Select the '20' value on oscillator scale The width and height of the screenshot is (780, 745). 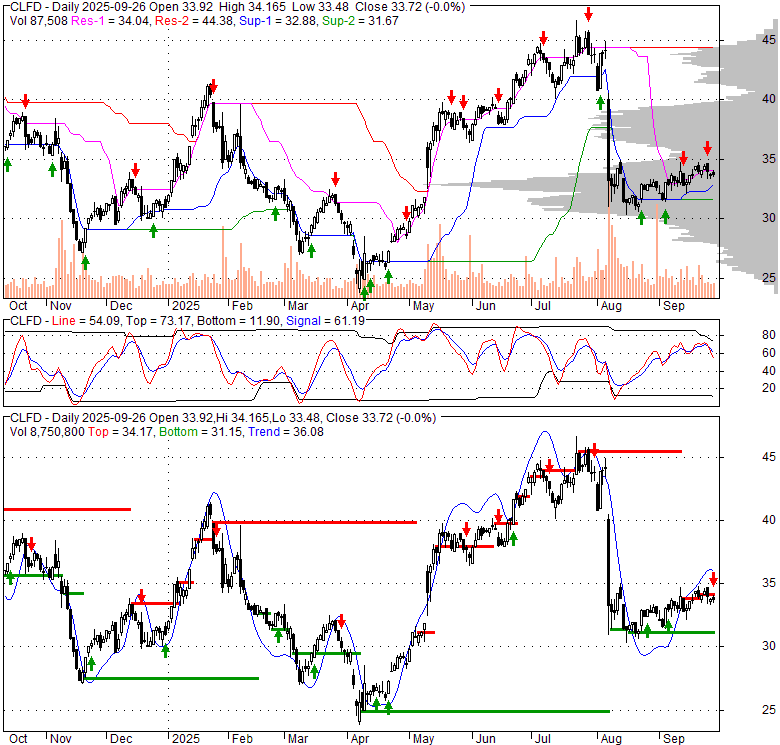point(769,388)
